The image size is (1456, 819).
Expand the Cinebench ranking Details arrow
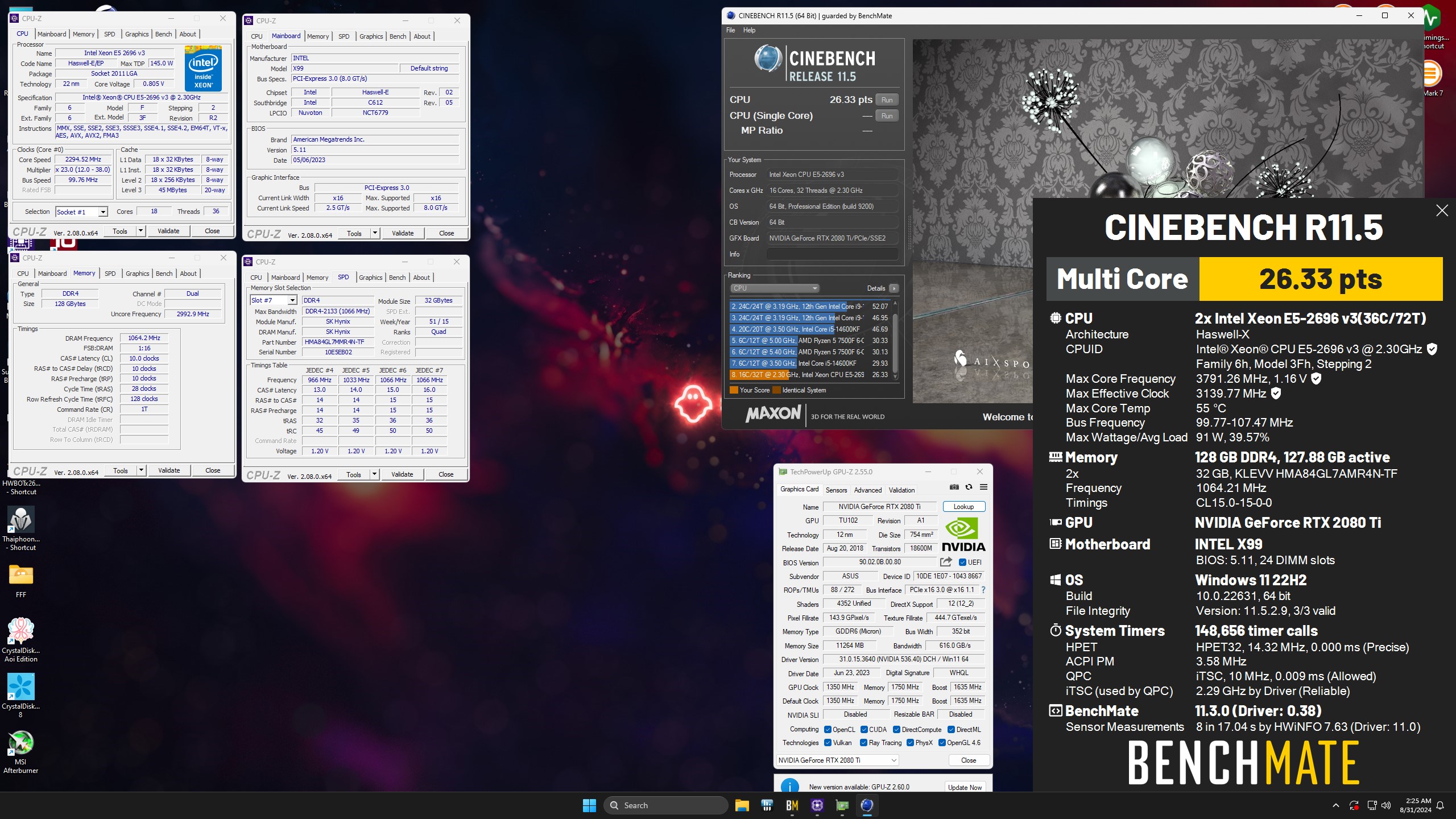894,288
